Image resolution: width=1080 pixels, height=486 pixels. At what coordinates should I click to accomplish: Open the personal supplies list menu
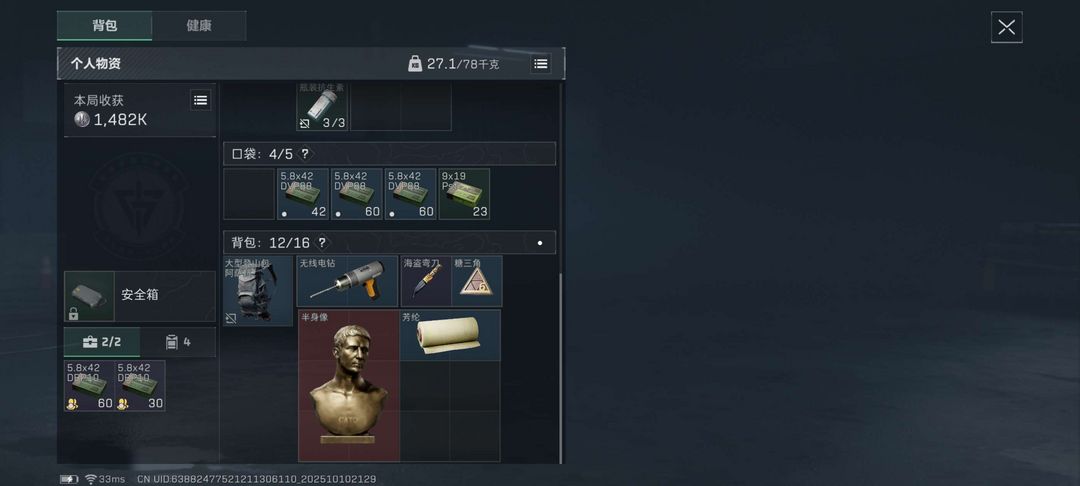click(x=541, y=63)
